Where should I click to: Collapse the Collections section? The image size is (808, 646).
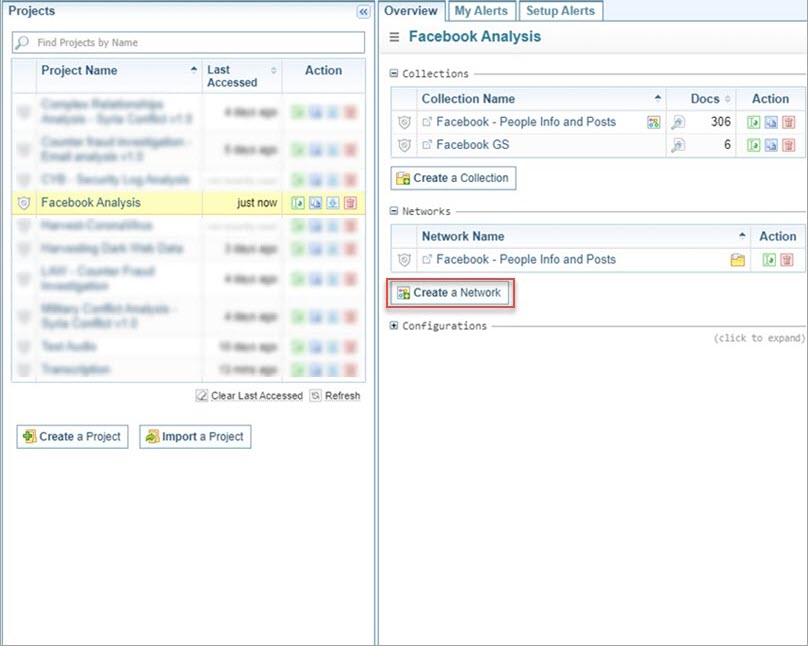click(394, 74)
